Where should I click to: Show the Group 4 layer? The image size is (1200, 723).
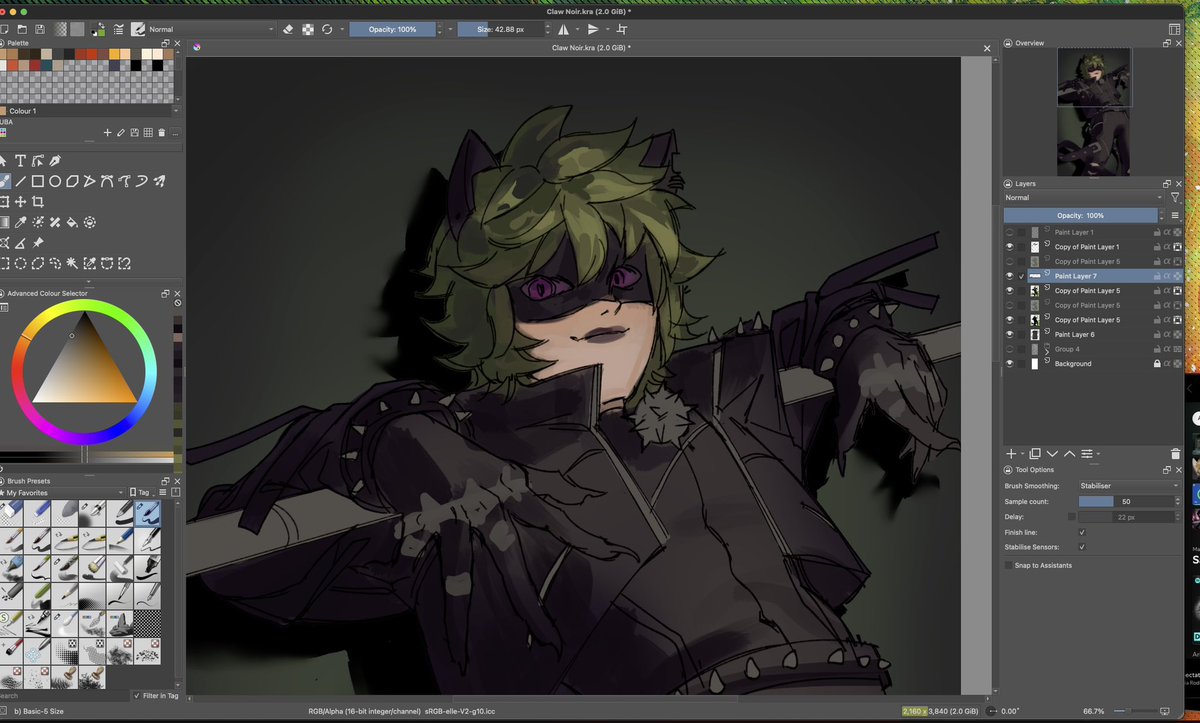(x=1009, y=349)
